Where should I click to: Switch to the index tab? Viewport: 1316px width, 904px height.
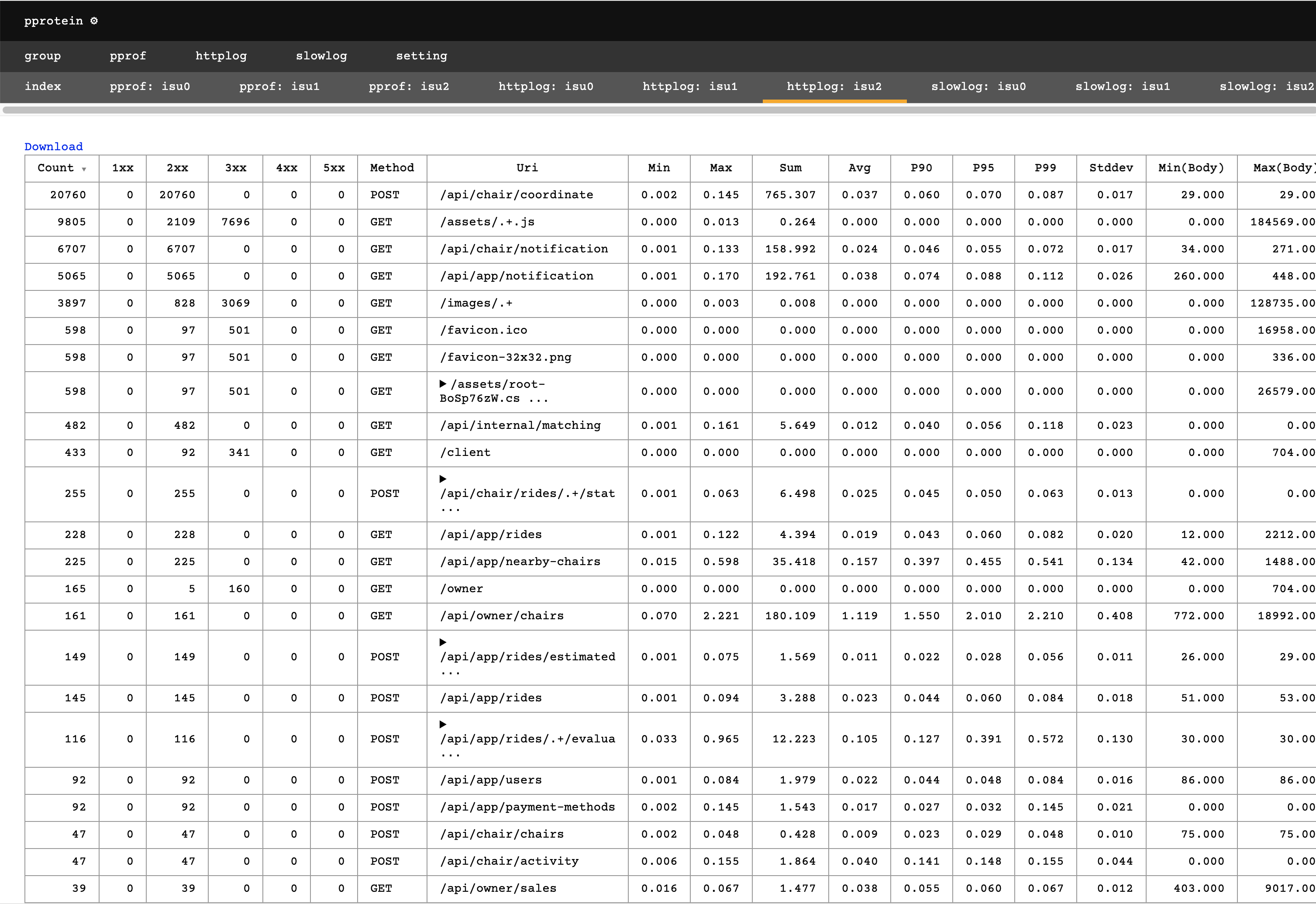click(42, 86)
